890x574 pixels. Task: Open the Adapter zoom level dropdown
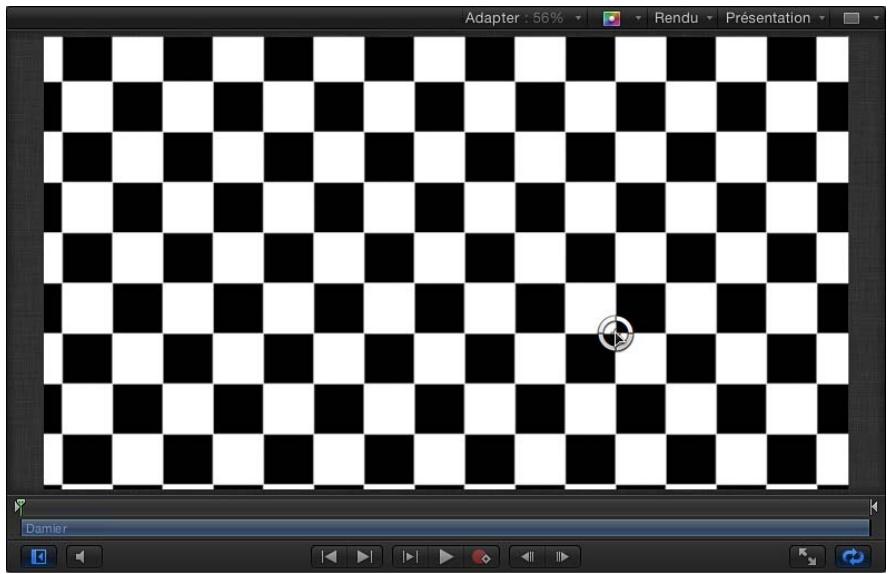tap(523, 18)
